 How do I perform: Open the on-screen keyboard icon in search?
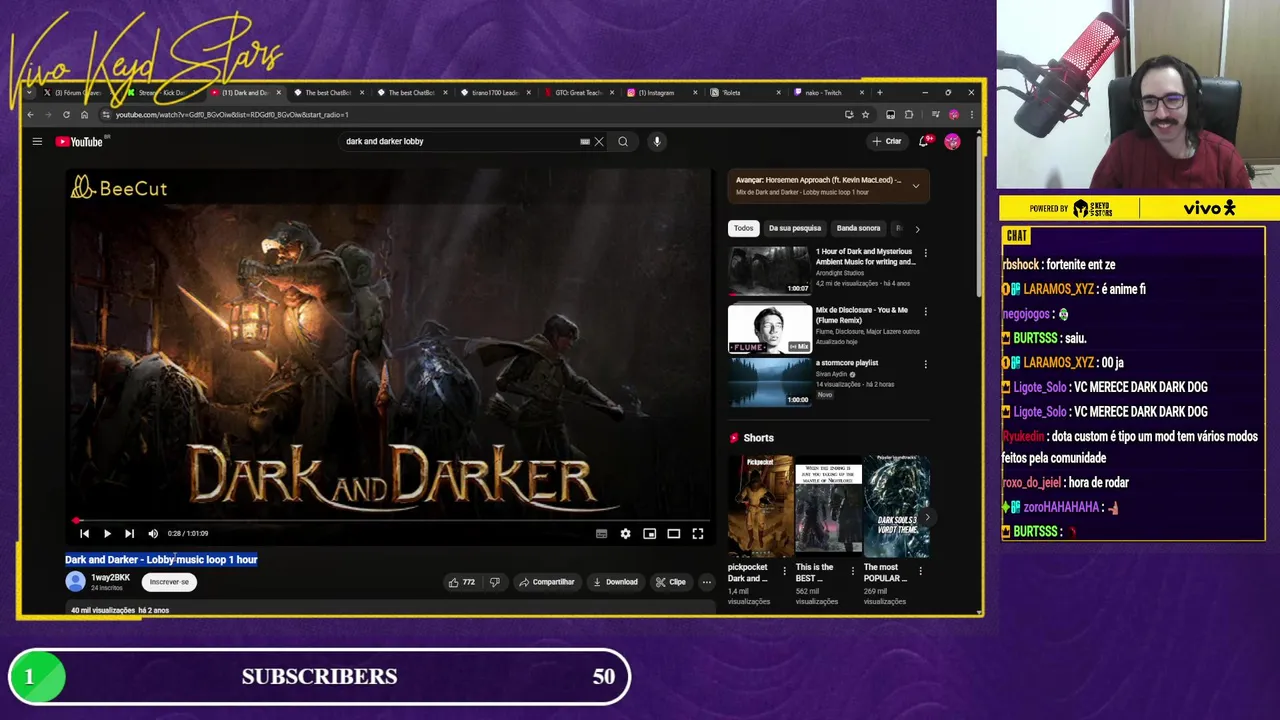tap(585, 142)
